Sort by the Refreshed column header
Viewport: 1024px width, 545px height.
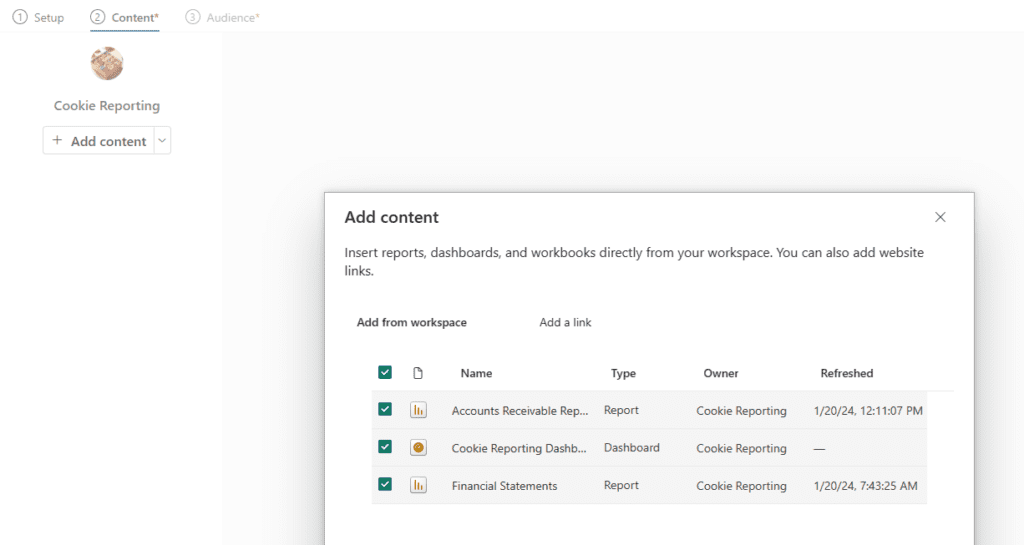(846, 373)
